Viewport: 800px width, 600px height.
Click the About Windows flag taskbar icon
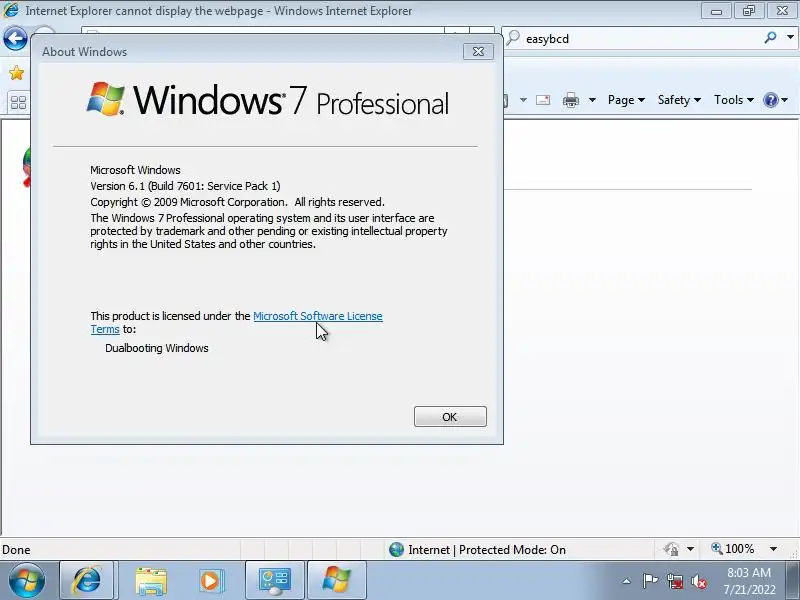337,580
